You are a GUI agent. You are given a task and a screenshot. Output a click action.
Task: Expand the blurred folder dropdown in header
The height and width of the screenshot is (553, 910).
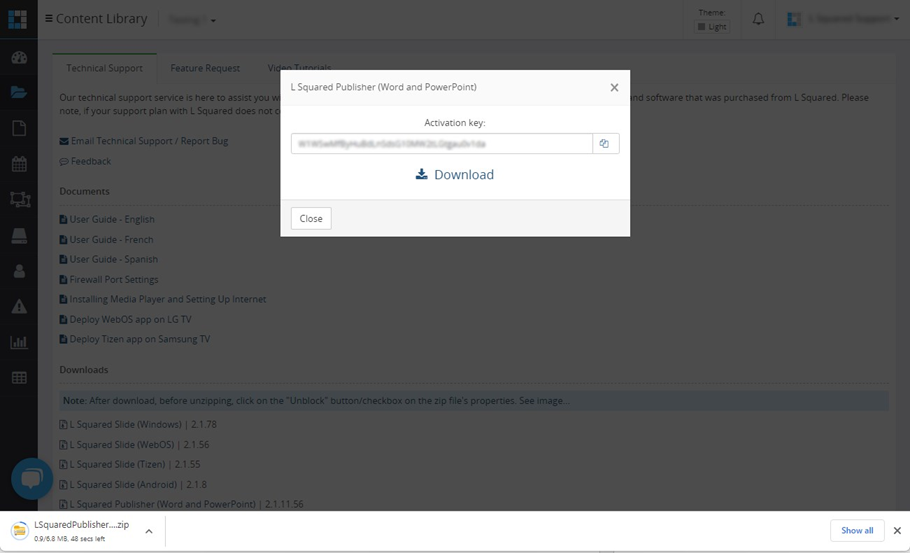[192, 20]
